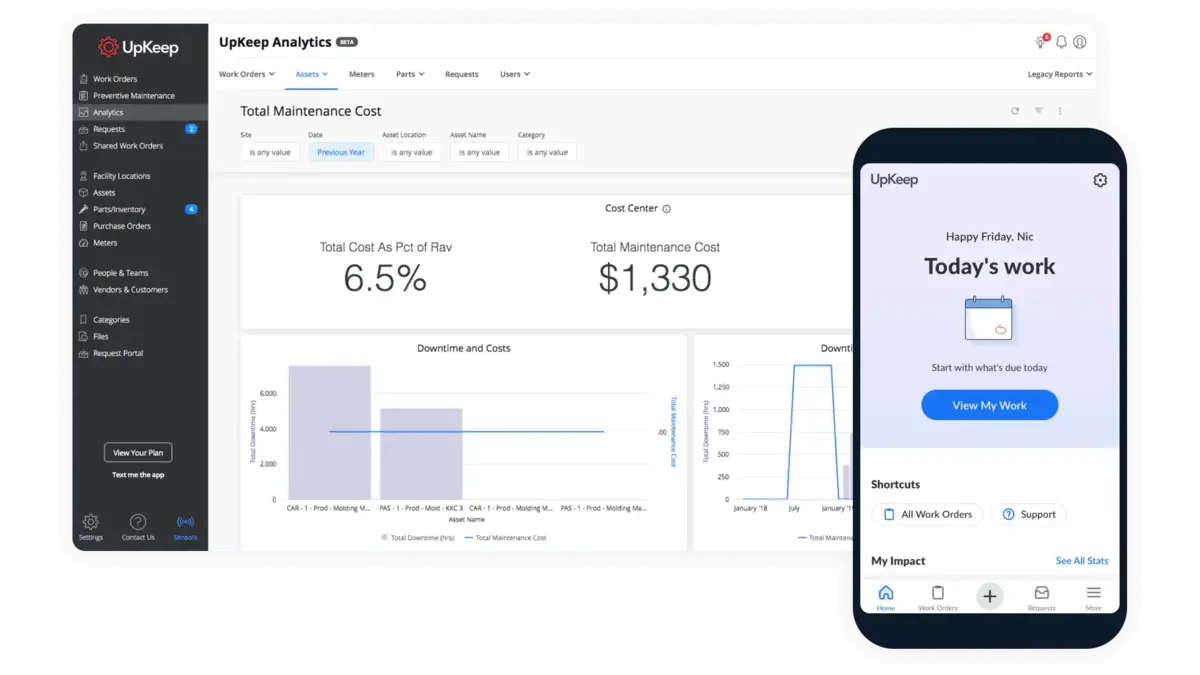Image resolution: width=1200 pixels, height=675 pixels.
Task: Switch to Meters tab
Action: coord(362,74)
